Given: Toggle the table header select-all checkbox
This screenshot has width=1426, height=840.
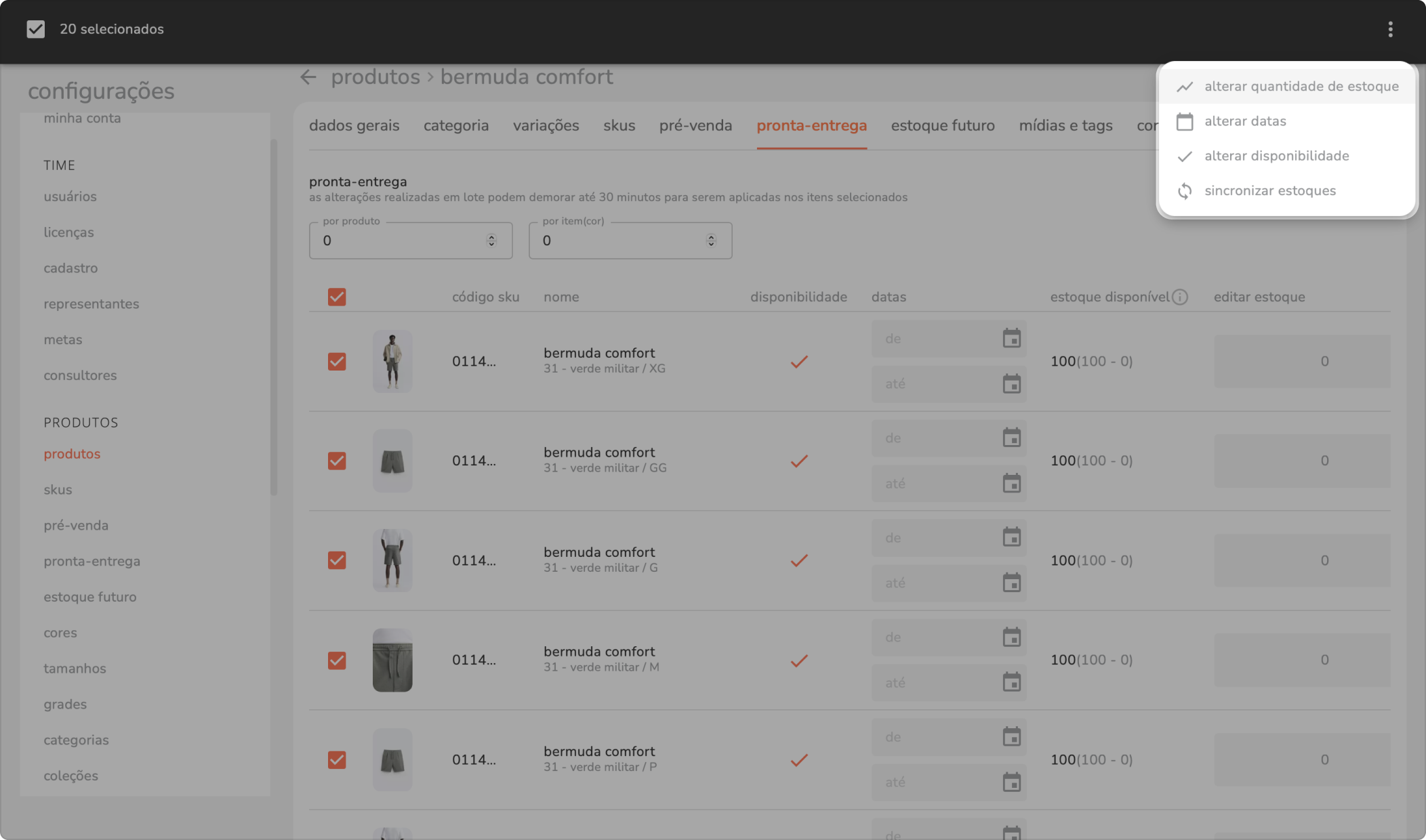Looking at the screenshot, I should tap(337, 297).
